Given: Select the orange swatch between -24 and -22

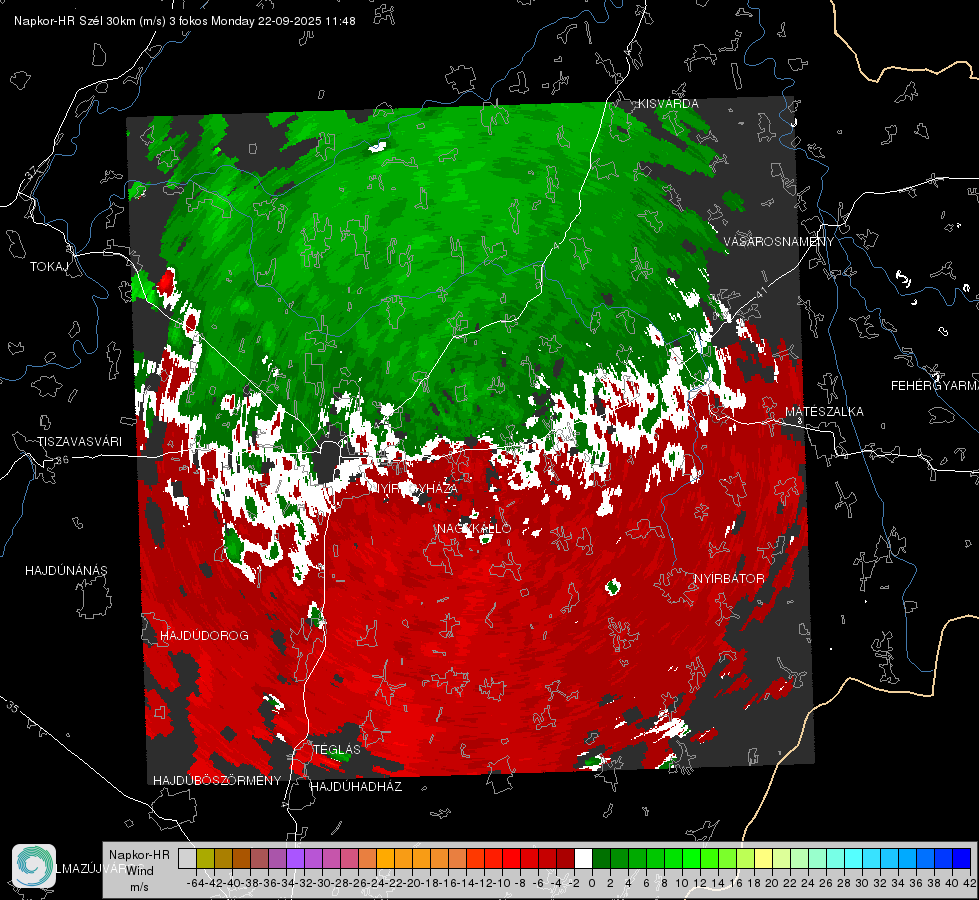Looking at the screenshot, I should (x=385, y=858).
